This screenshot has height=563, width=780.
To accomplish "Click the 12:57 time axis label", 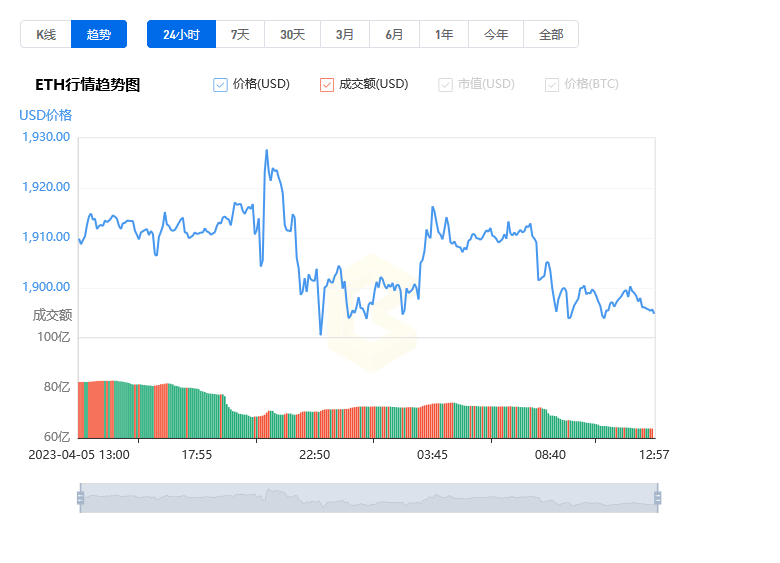I will [654, 455].
